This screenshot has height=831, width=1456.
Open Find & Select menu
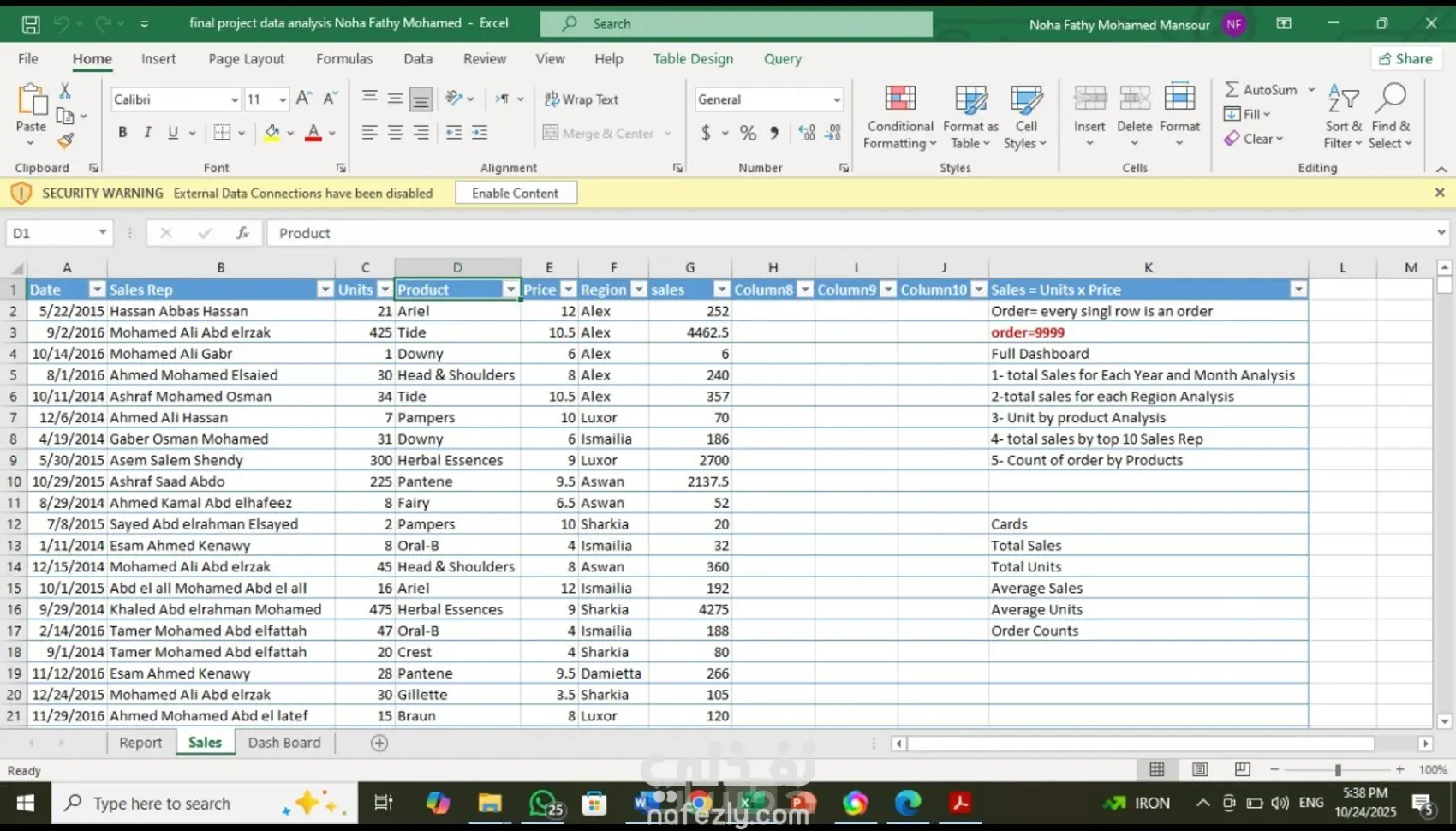click(1390, 117)
